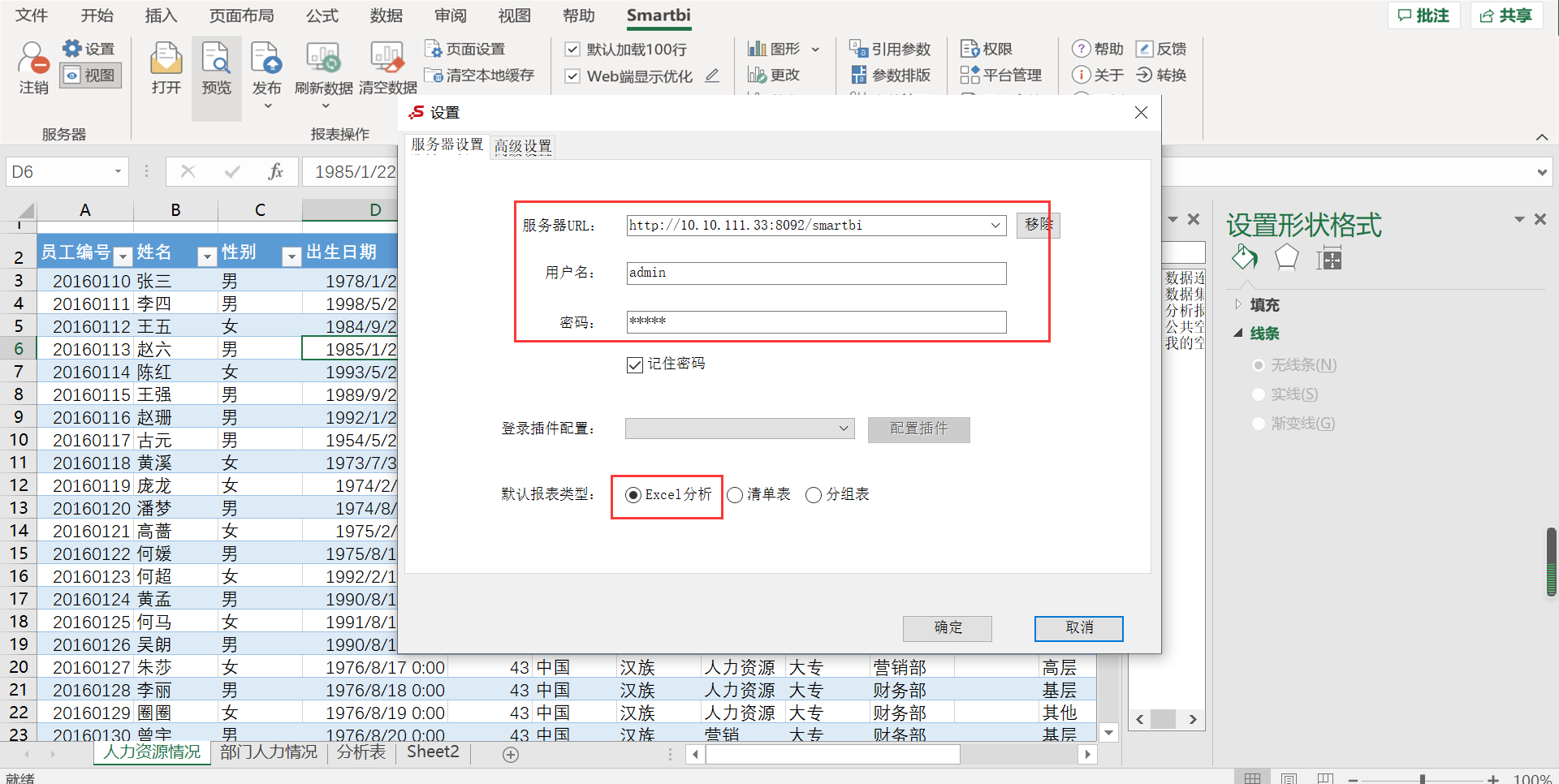1559x784 pixels.
Task: Select the size and properties icon
Action: click(x=1329, y=258)
